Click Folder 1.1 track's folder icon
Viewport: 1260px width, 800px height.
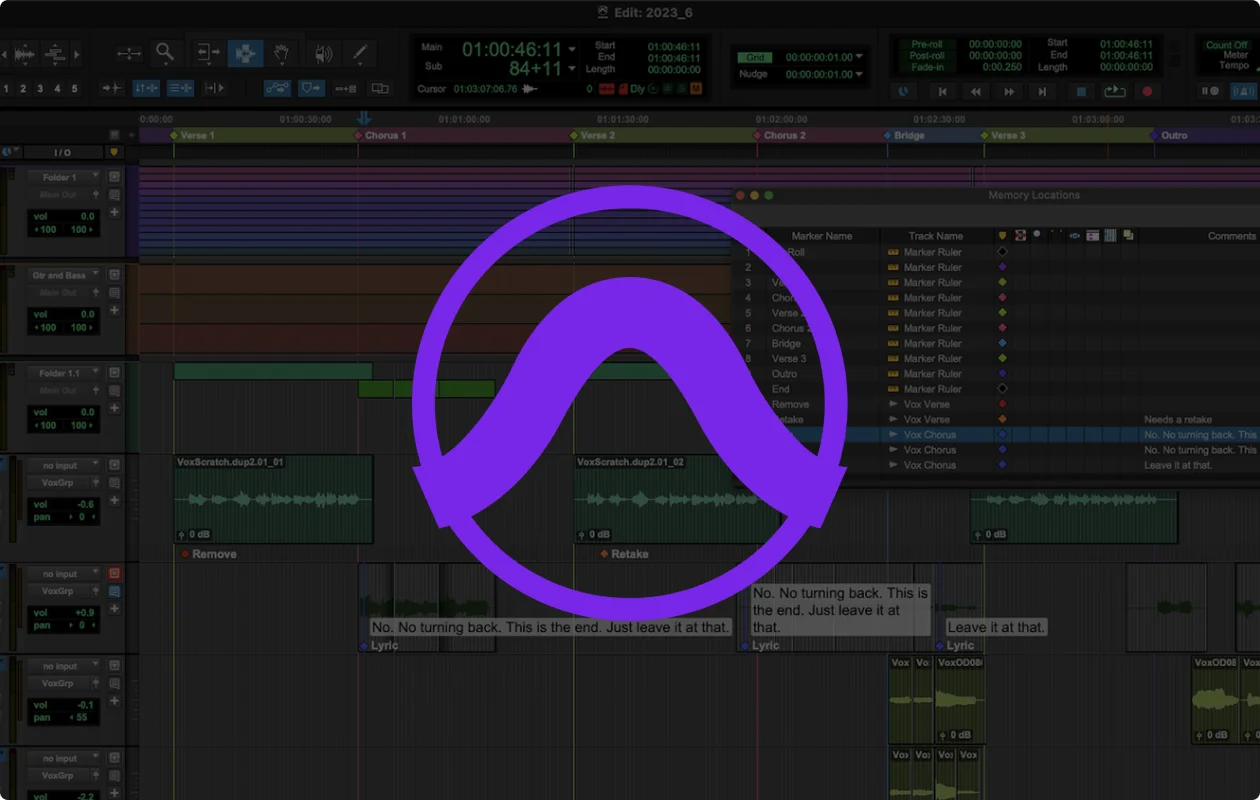coord(114,373)
